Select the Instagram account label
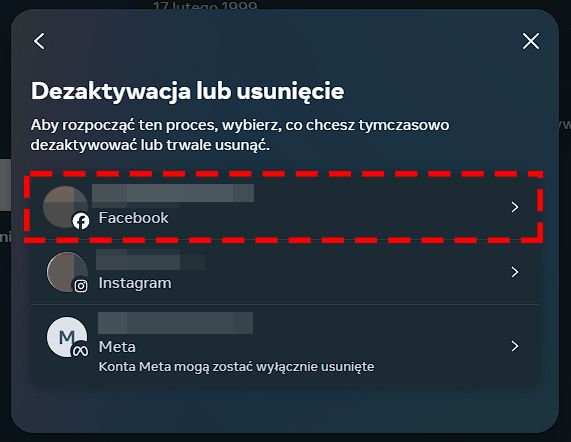Viewport: 571px width, 442px height. [x=135, y=283]
